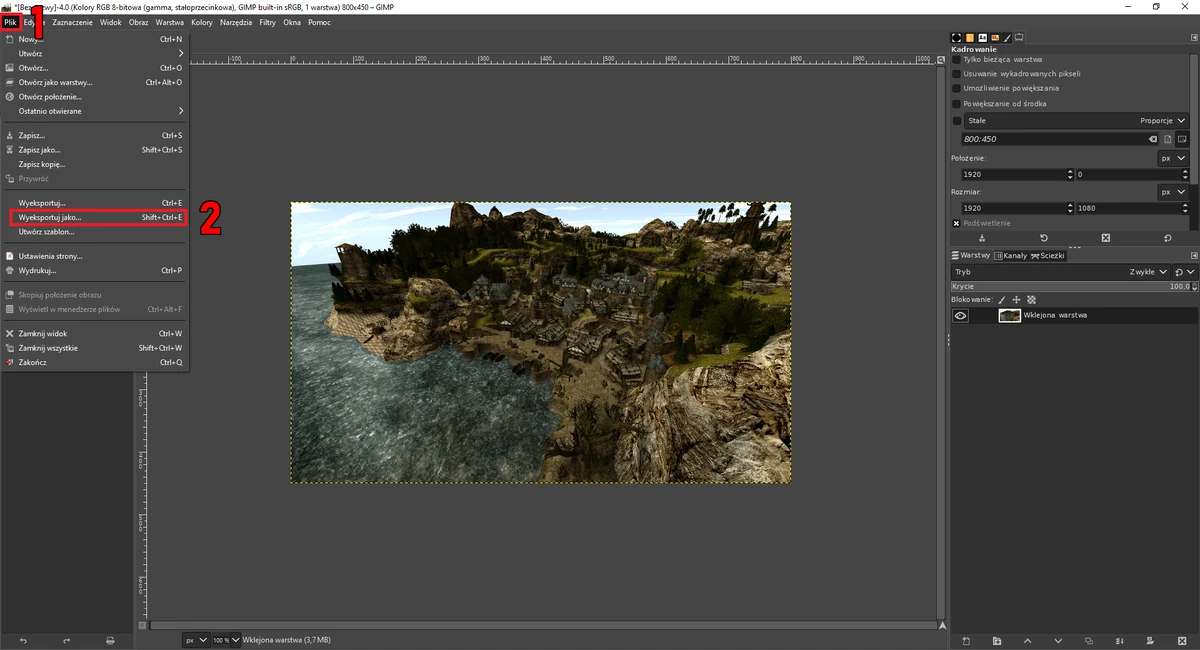
Task: Delete the layer with bottom-right X icon
Action: coord(1182,640)
